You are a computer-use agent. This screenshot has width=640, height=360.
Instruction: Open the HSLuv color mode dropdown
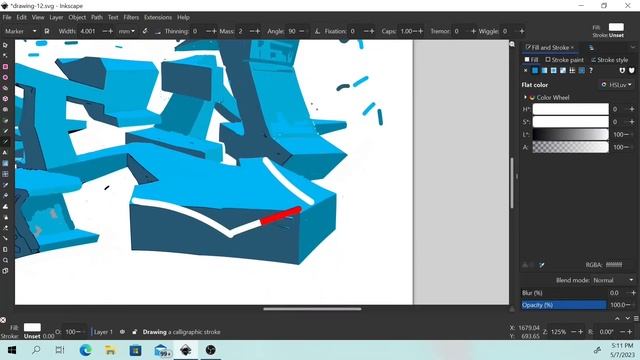[x=616, y=85]
